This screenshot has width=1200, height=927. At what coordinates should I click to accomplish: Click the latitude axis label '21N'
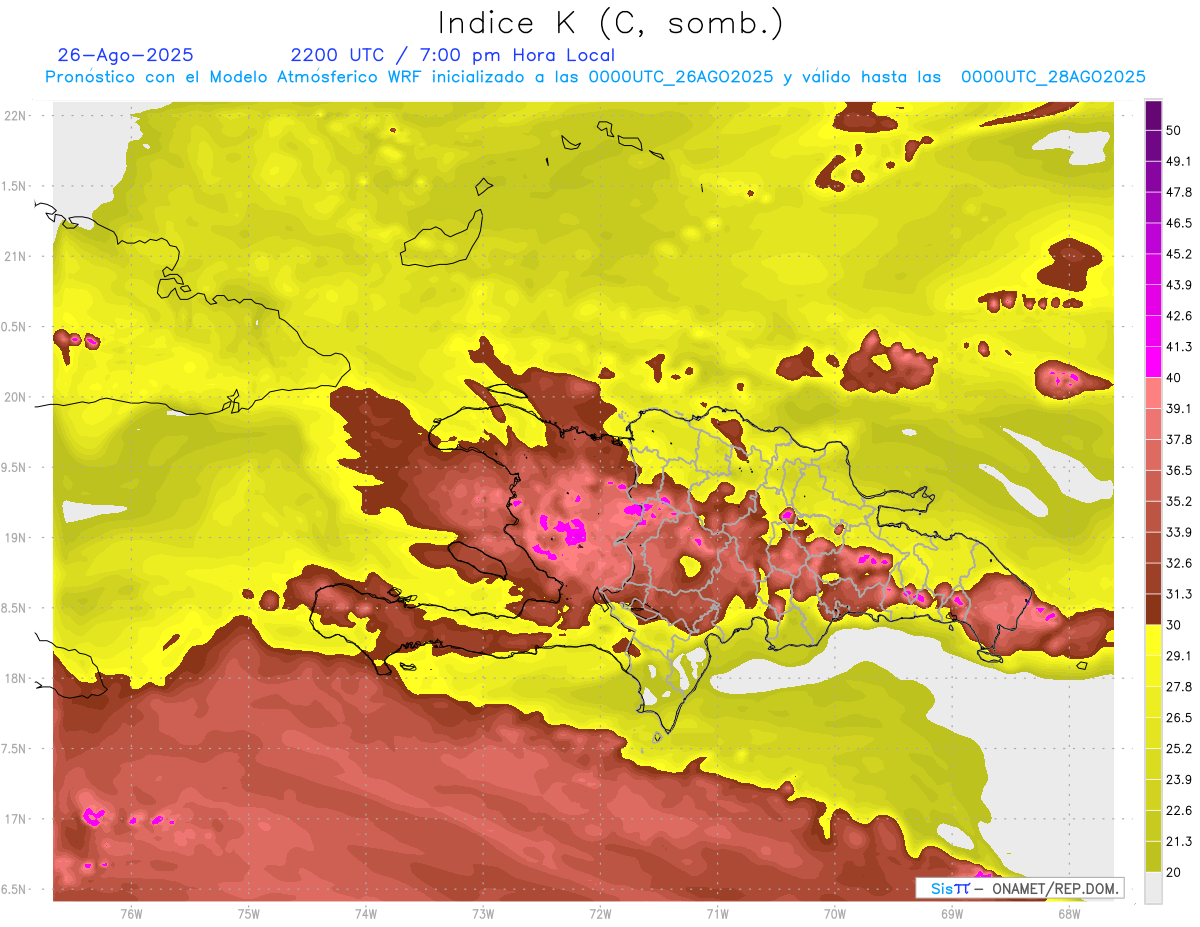pyautogui.click(x=15, y=256)
